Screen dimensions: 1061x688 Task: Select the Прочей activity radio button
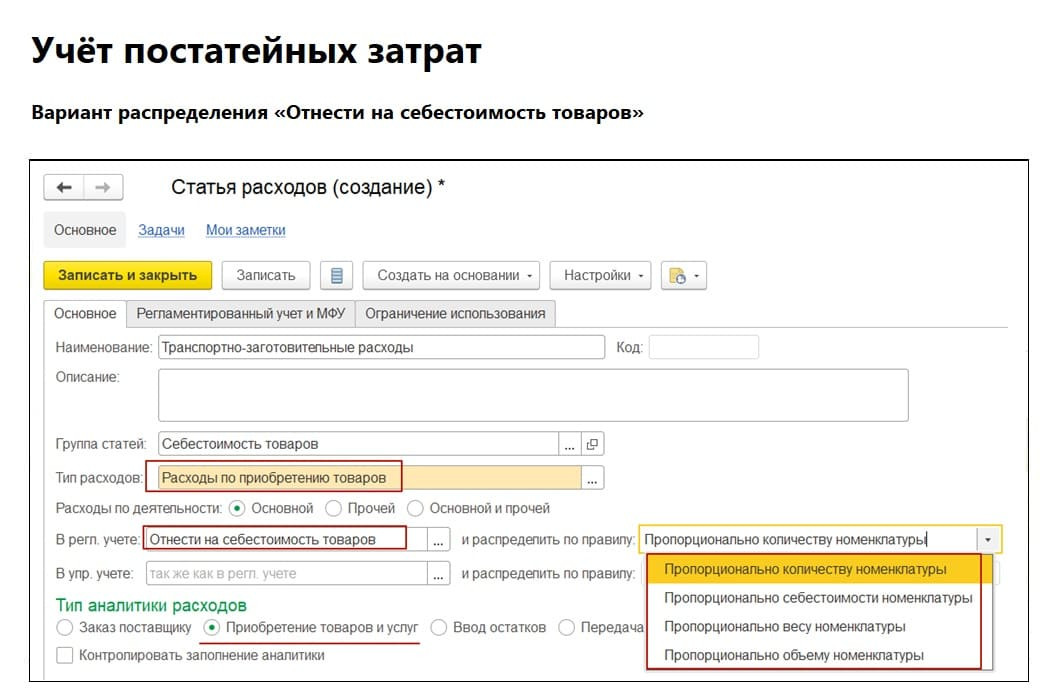coord(334,509)
